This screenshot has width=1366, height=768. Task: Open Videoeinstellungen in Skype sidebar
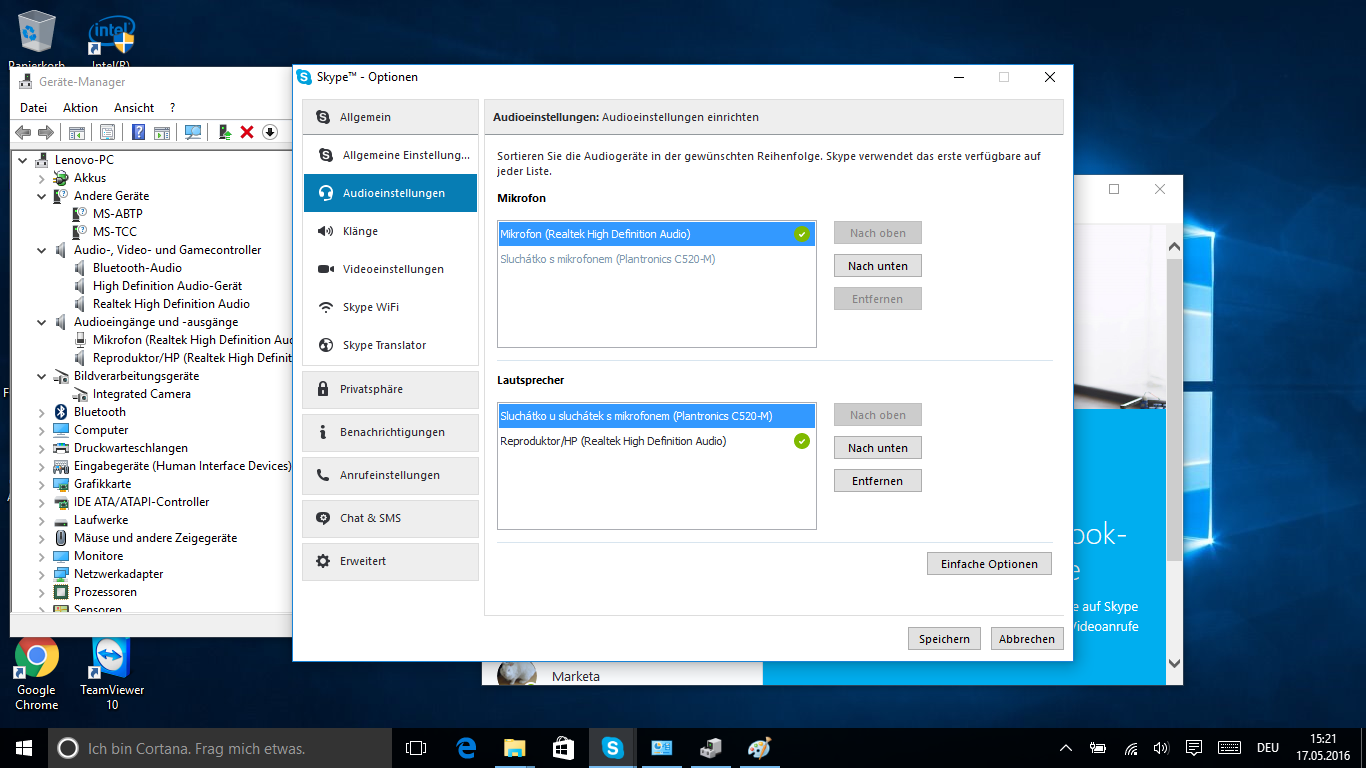(x=391, y=269)
